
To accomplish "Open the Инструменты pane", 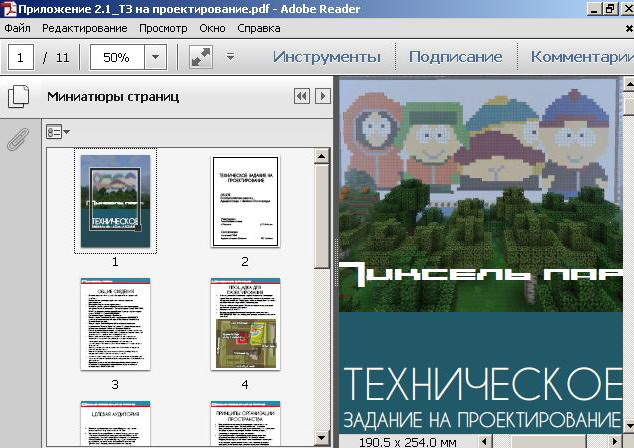I will [326, 57].
